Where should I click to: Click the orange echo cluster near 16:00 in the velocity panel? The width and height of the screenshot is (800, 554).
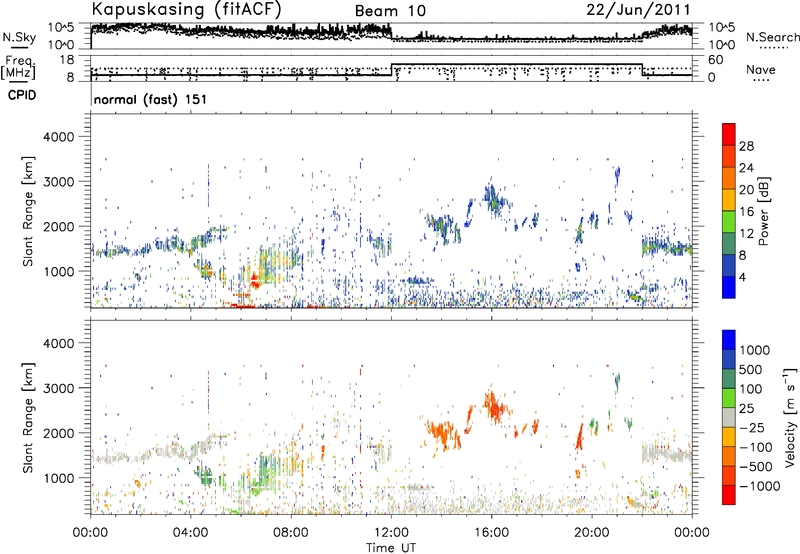[495, 406]
